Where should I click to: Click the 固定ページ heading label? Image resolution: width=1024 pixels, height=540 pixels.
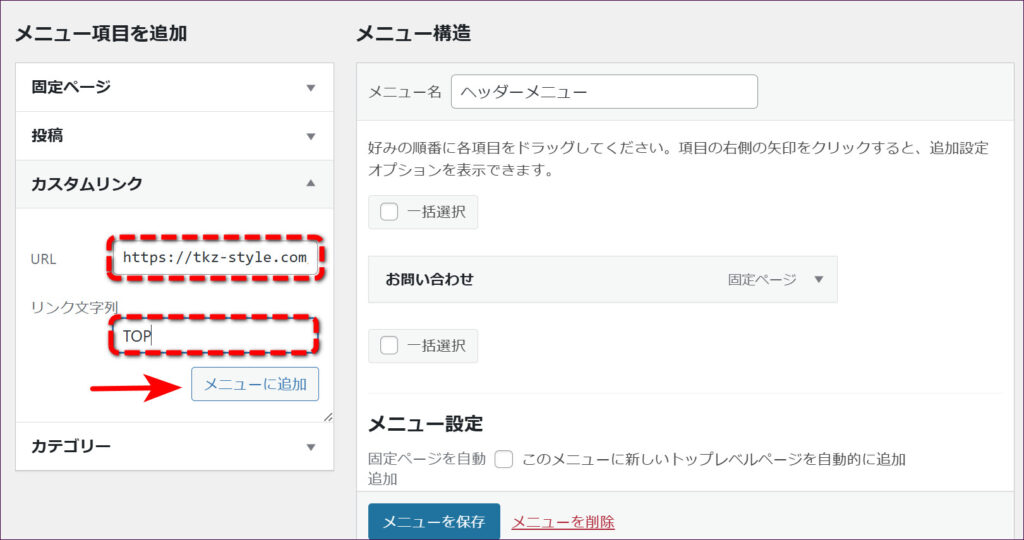point(71,88)
